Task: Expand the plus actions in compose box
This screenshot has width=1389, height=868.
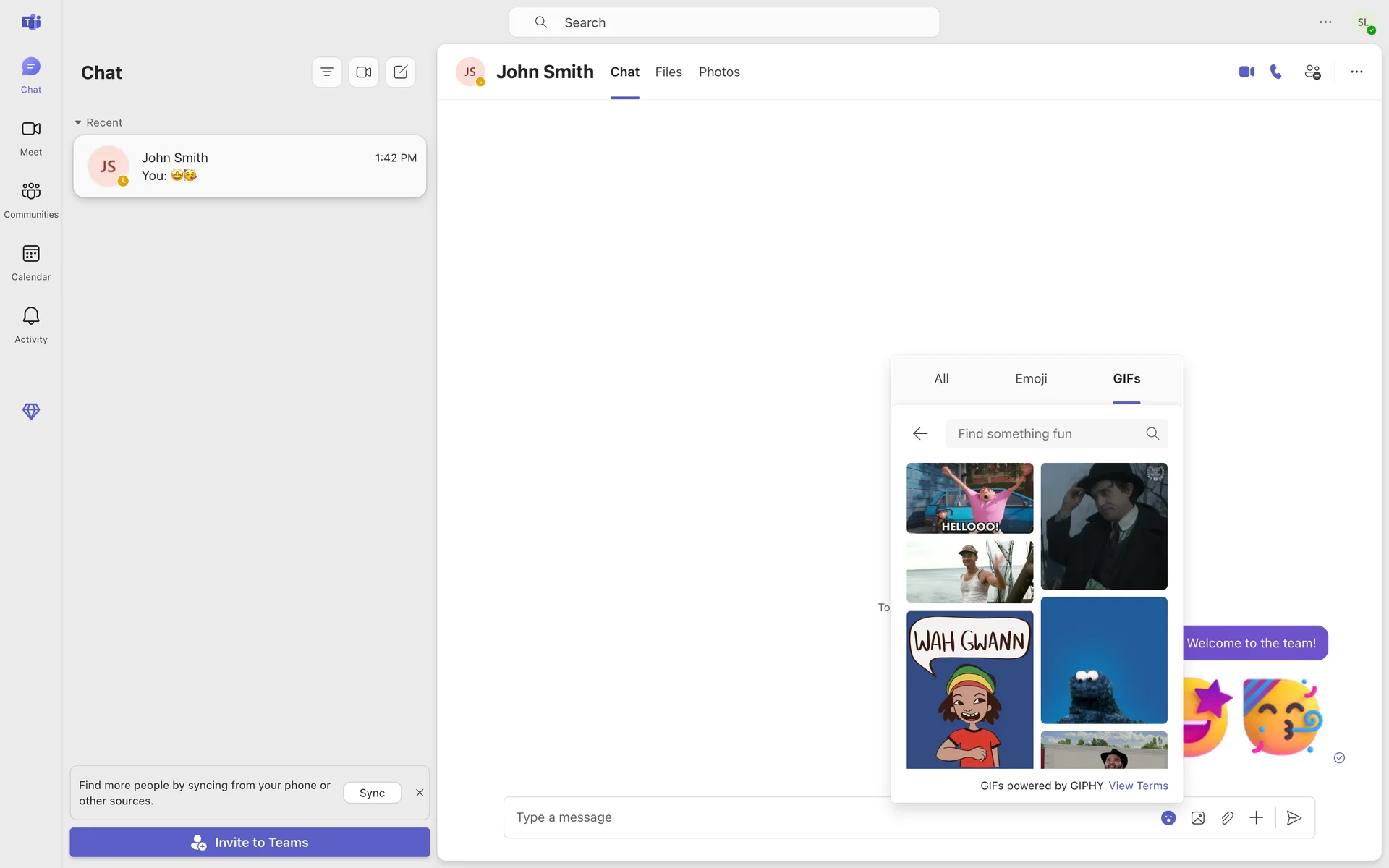Action: click(x=1256, y=818)
